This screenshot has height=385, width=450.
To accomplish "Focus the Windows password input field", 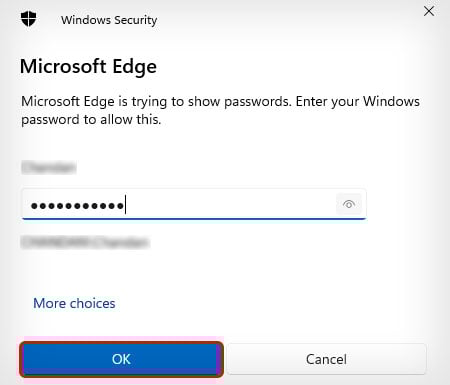I will [194, 204].
